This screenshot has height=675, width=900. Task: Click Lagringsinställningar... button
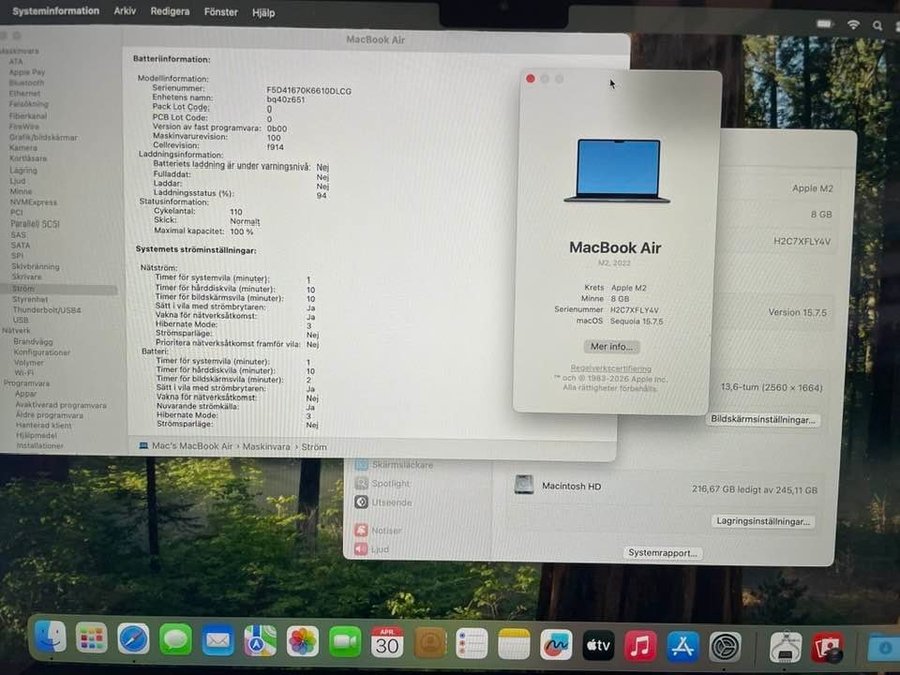coord(764,521)
